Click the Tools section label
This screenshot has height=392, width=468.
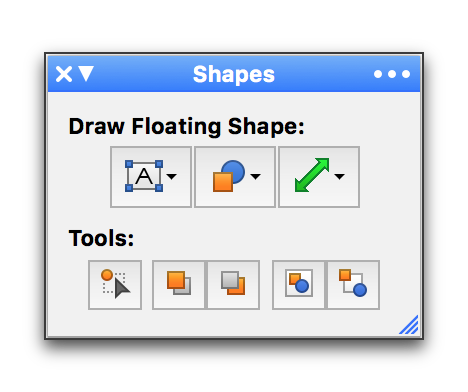101,238
